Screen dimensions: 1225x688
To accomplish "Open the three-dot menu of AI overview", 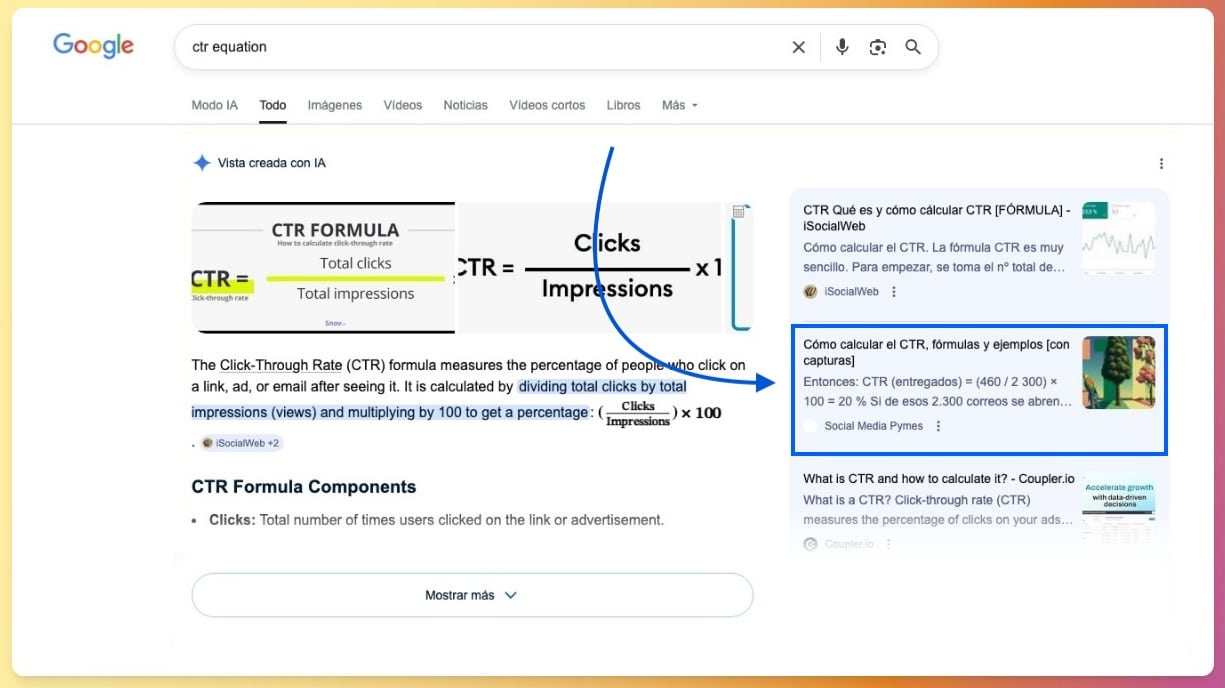I will [1161, 164].
